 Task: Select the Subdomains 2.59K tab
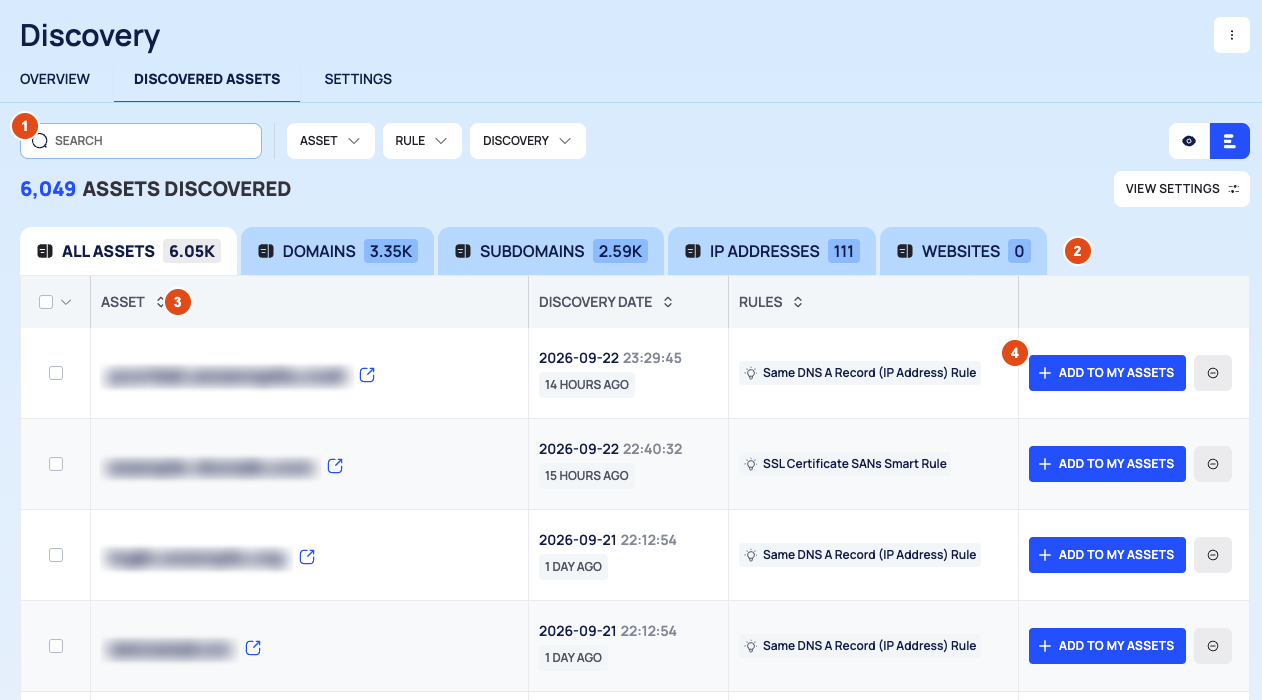551,251
